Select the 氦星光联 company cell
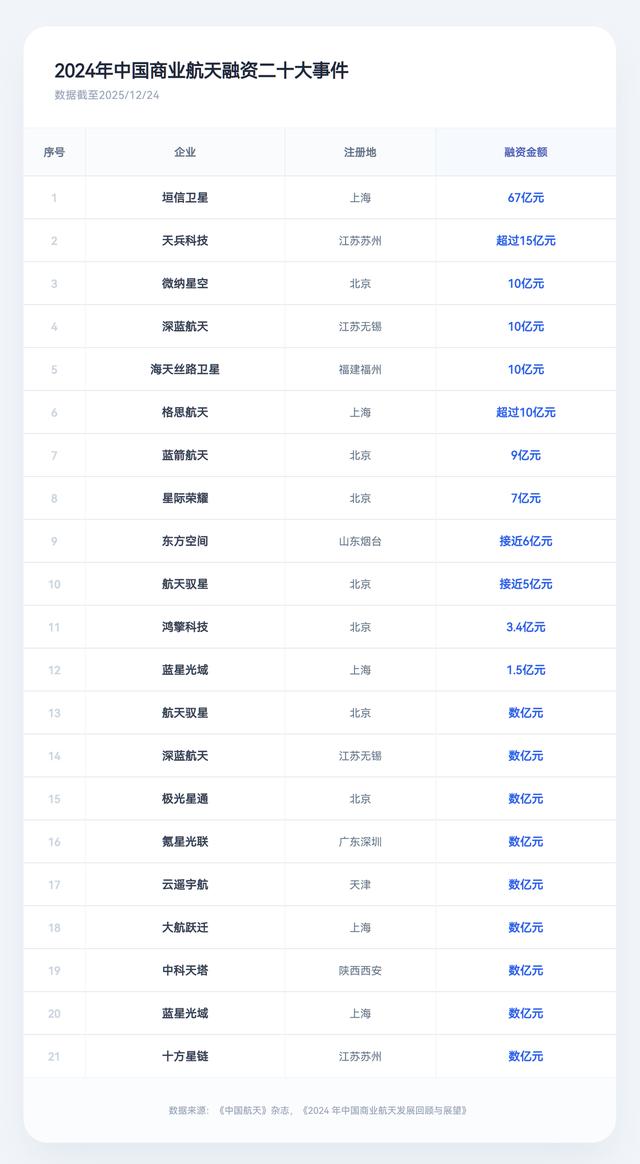The height and width of the screenshot is (1164, 640). pyautogui.click(x=185, y=842)
